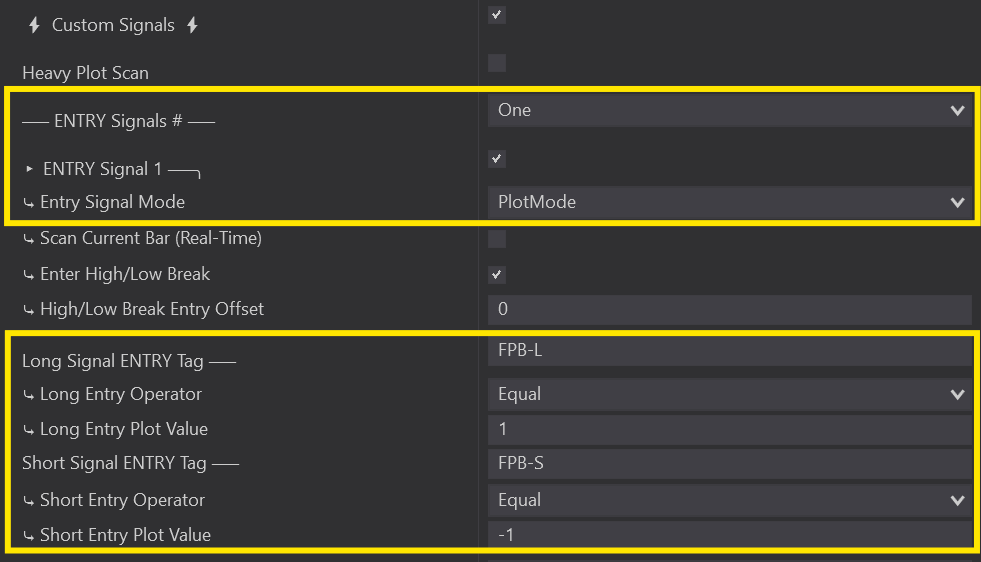Click the Entry Signal Mode label
This screenshot has width=981, height=562.
click(x=112, y=202)
